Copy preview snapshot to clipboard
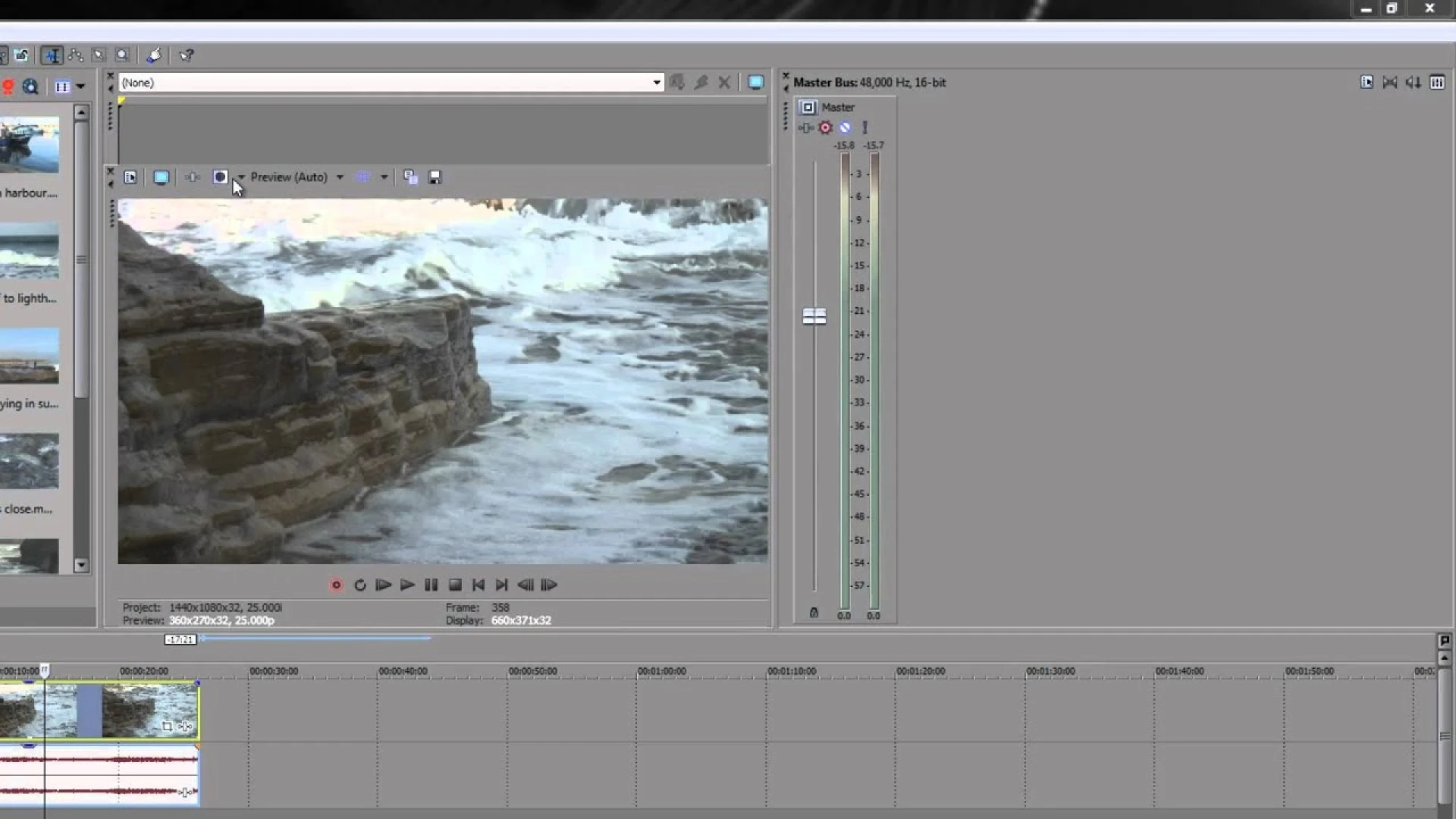Viewport: 1456px width, 819px height. point(409,177)
